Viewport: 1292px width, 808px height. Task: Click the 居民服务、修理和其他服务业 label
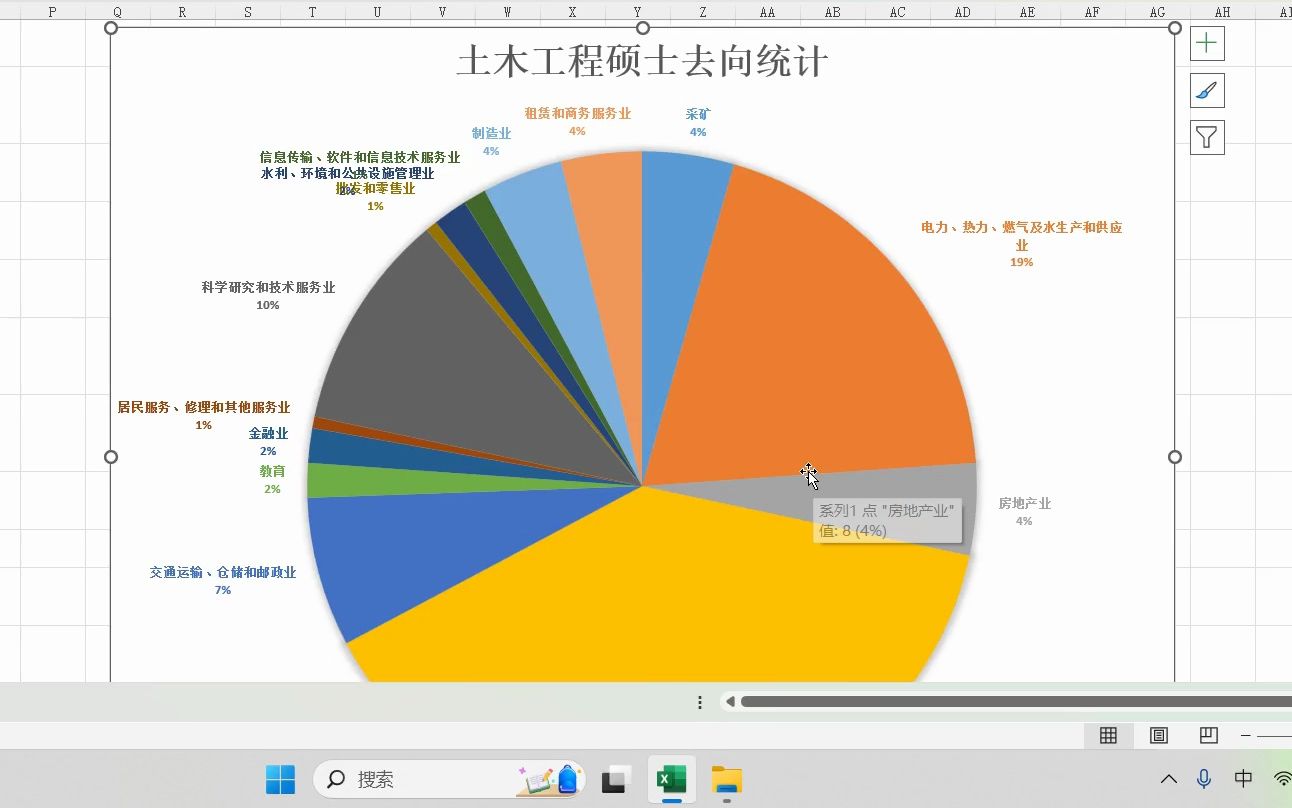203,415
